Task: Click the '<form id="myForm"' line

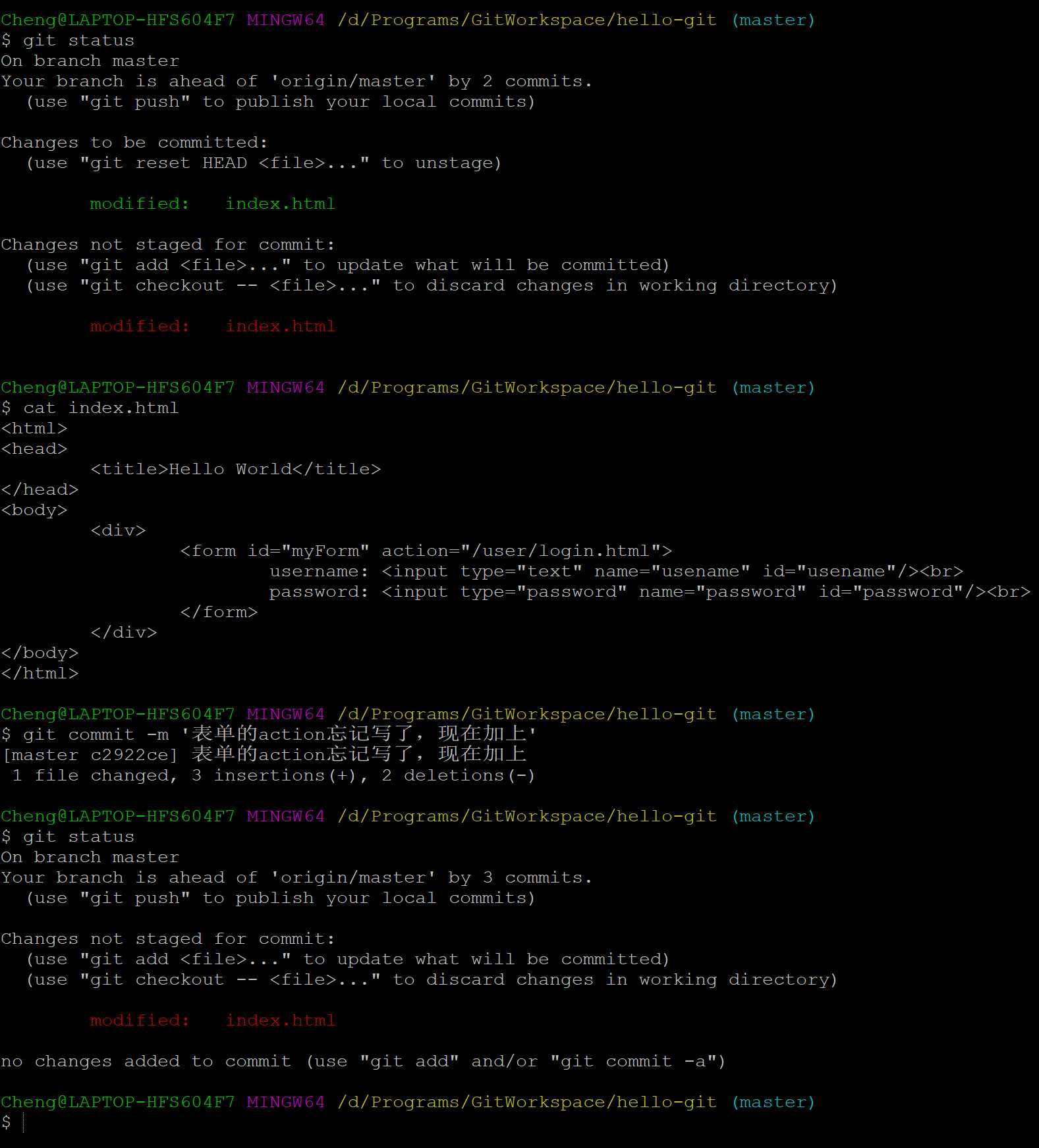Action: click(426, 551)
